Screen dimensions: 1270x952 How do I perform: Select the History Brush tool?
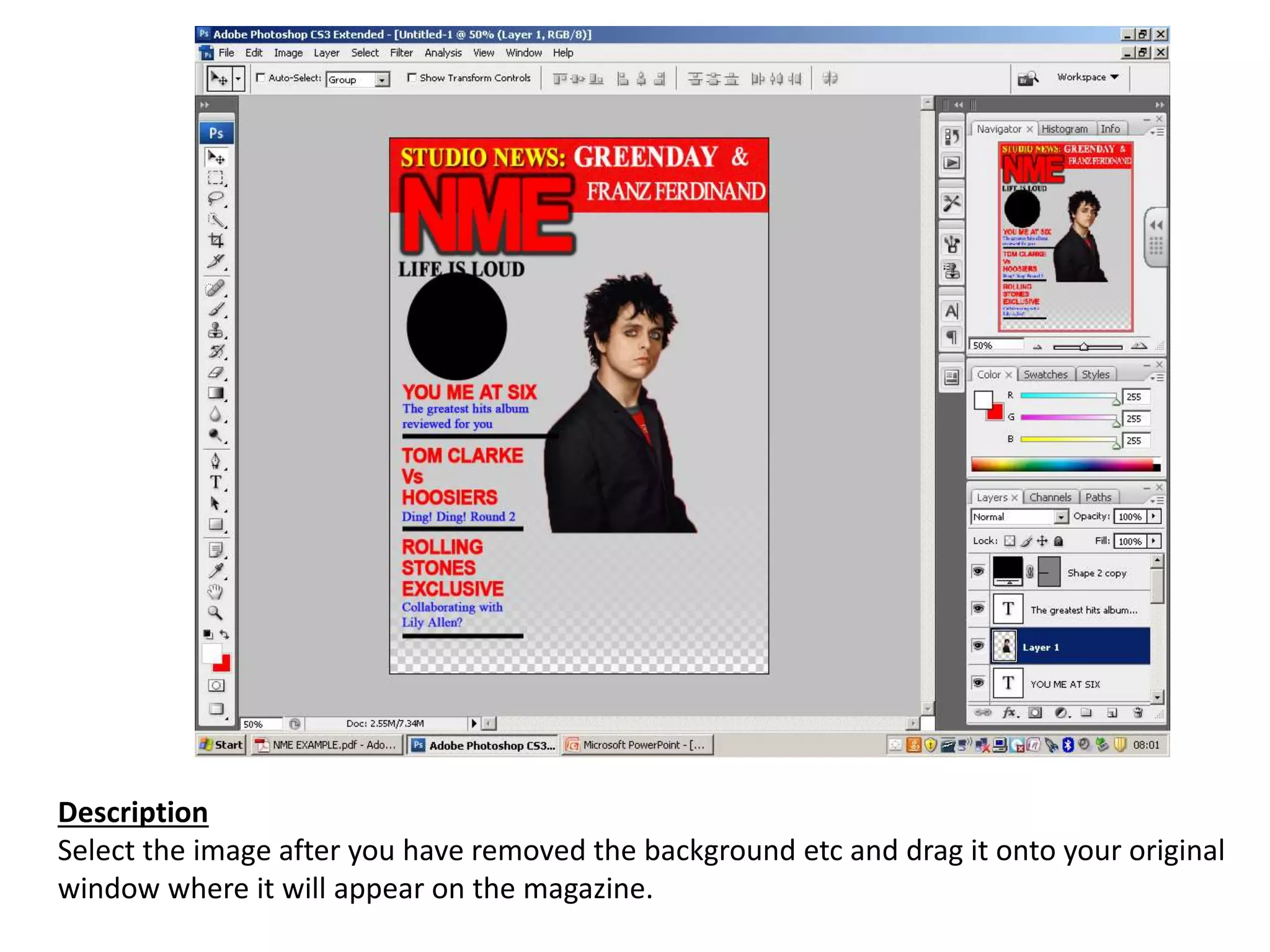coord(216,351)
